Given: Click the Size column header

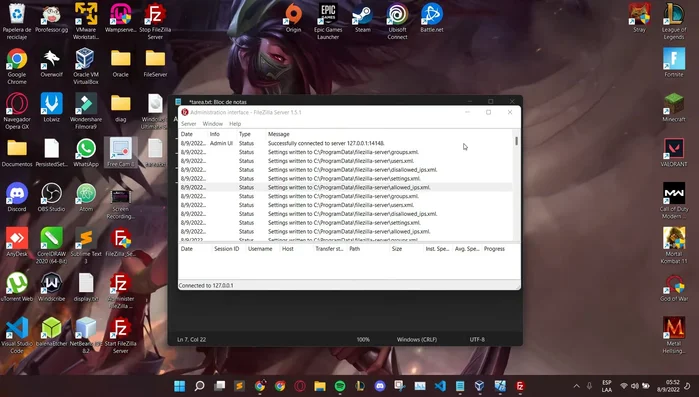Looking at the screenshot, I should pyautogui.click(x=397, y=249).
